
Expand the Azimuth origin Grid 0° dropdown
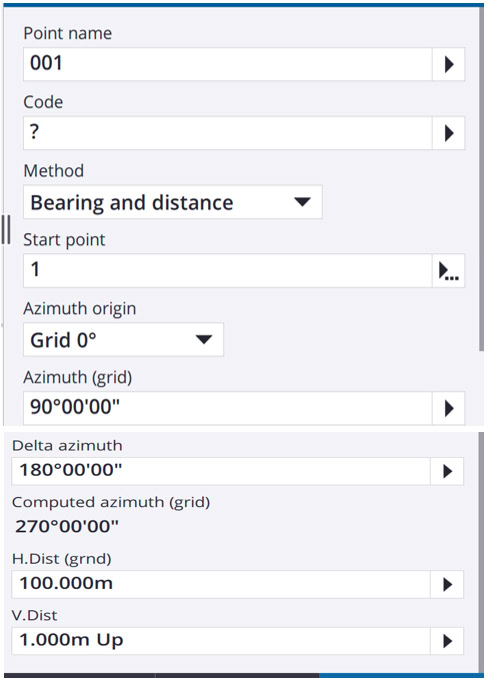[x=123, y=340]
